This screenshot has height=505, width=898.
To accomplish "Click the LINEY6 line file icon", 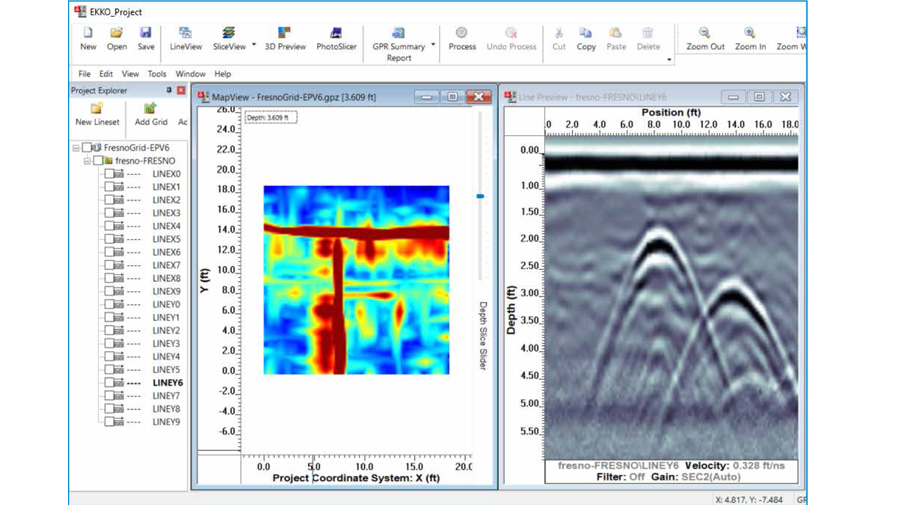I will (x=119, y=382).
